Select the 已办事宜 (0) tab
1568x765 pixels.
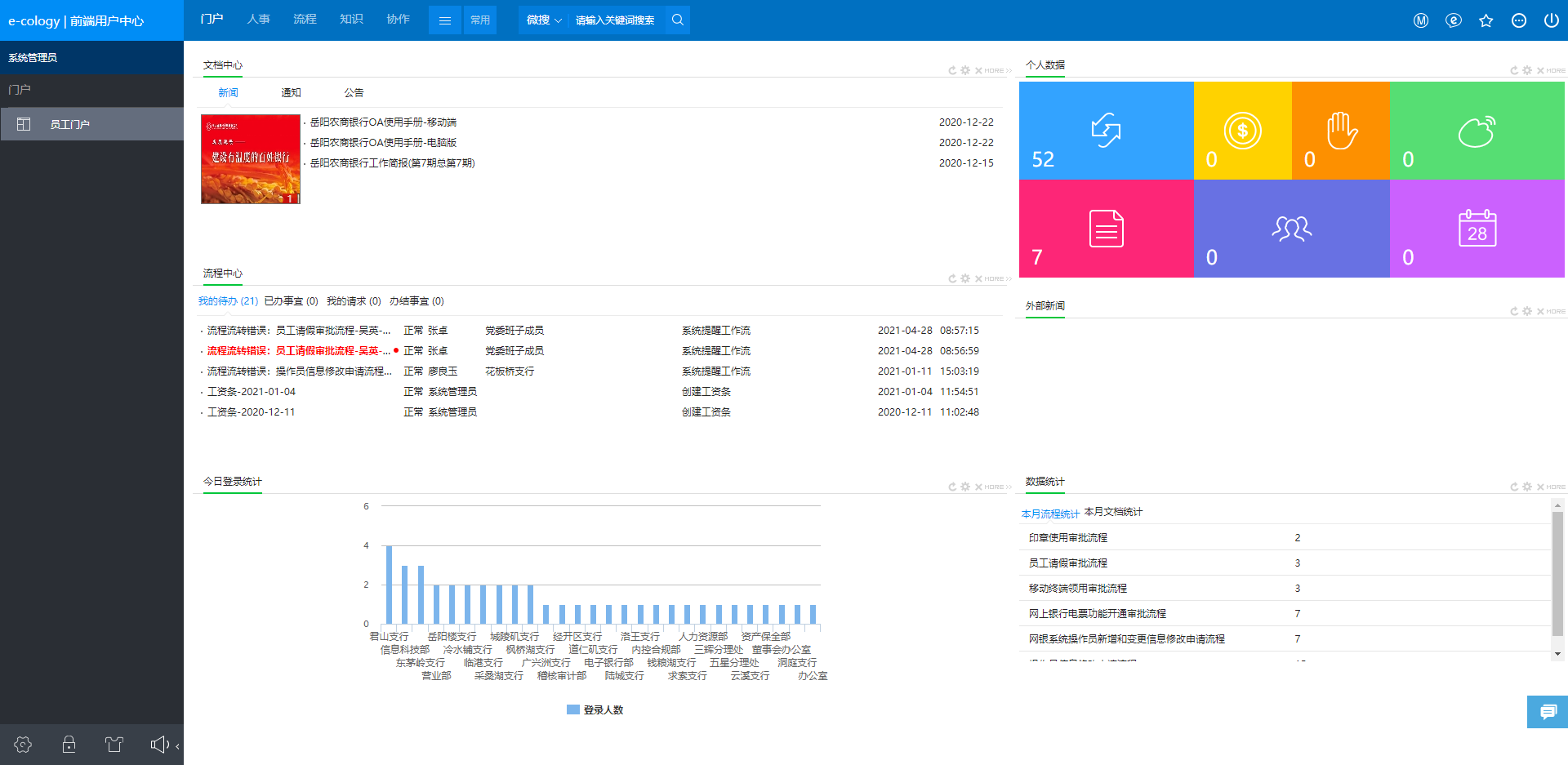tap(292, 301)
